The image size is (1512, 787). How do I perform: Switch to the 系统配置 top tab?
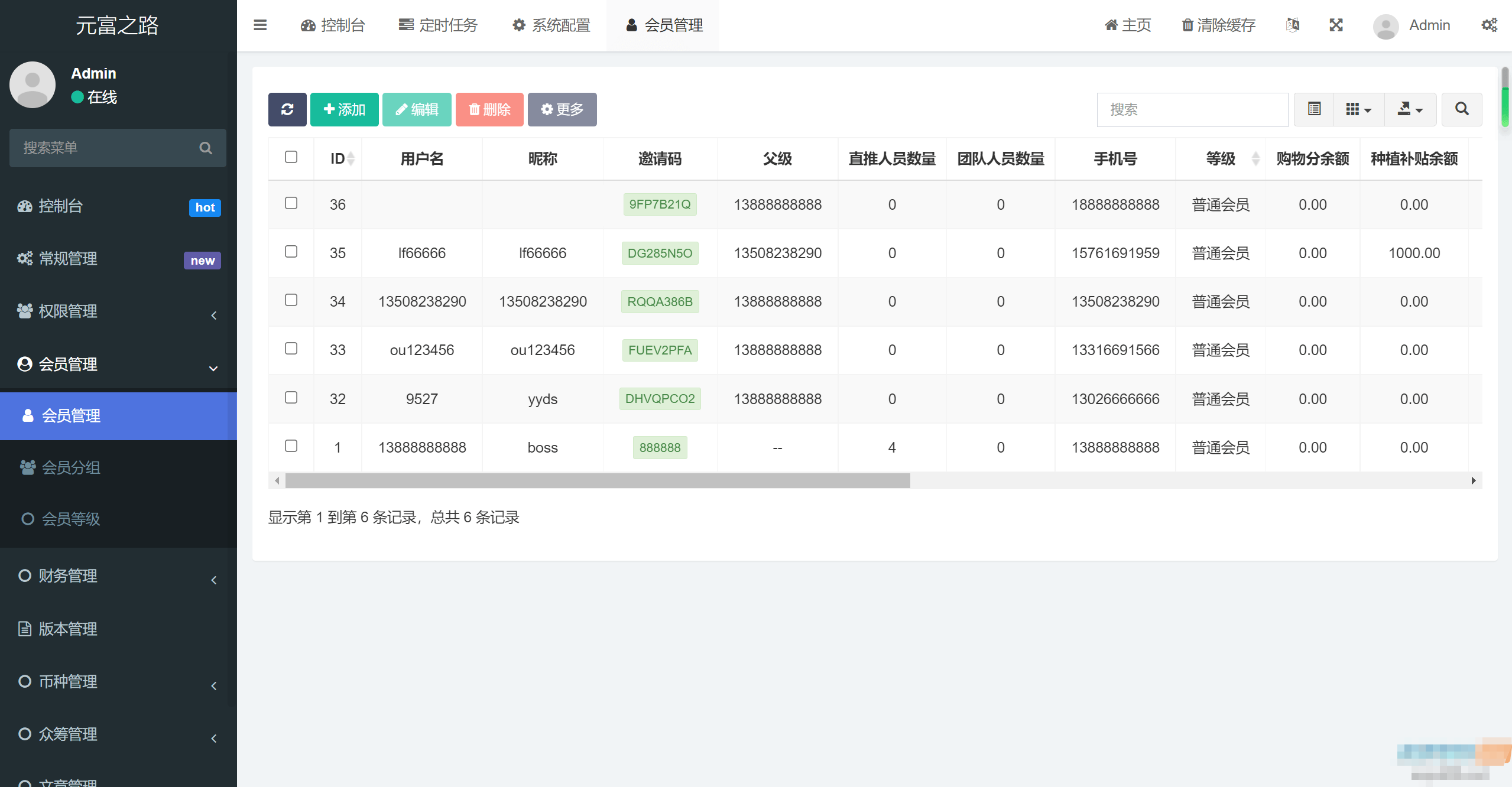[551, 25]
